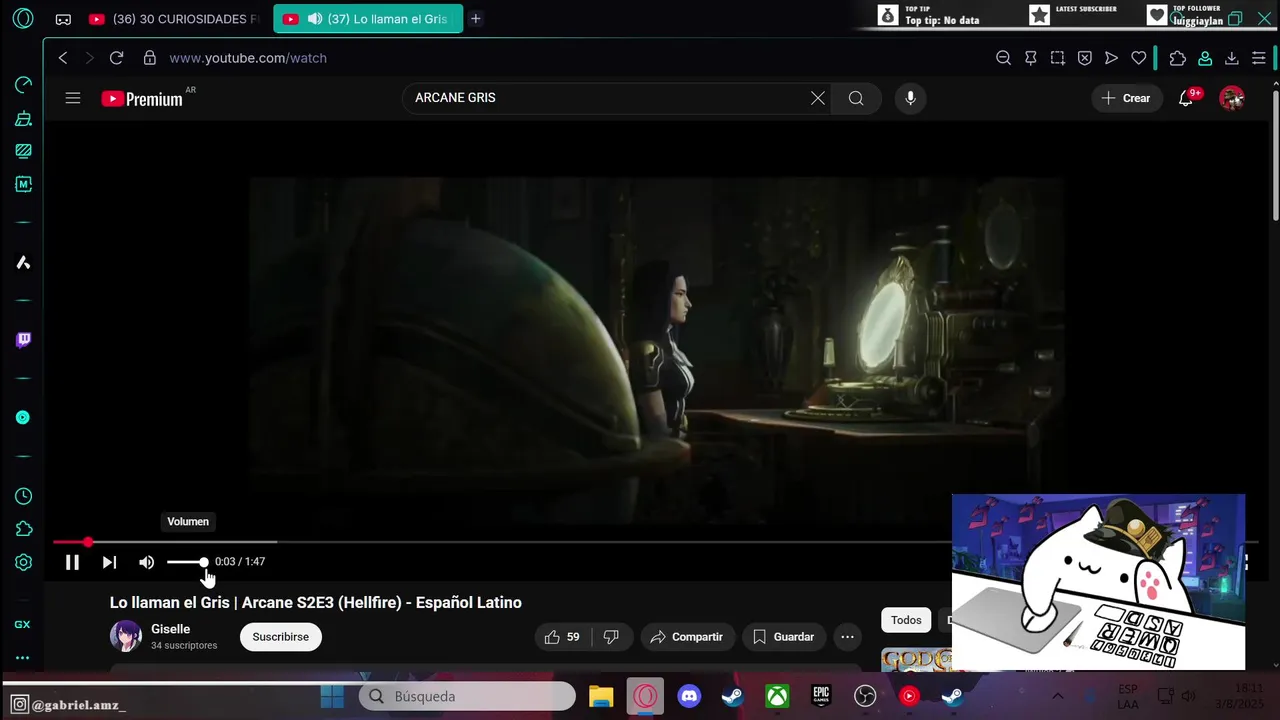
Task: Open a new browser tab
Action: click(476, 19)
